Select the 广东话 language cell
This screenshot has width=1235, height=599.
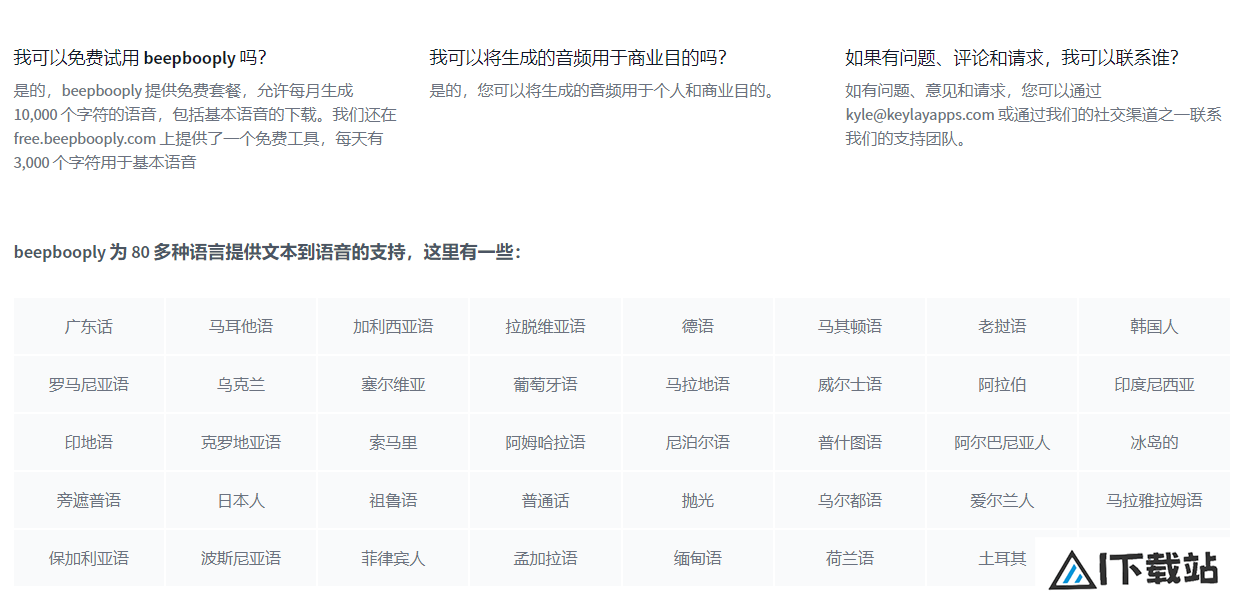90,326
